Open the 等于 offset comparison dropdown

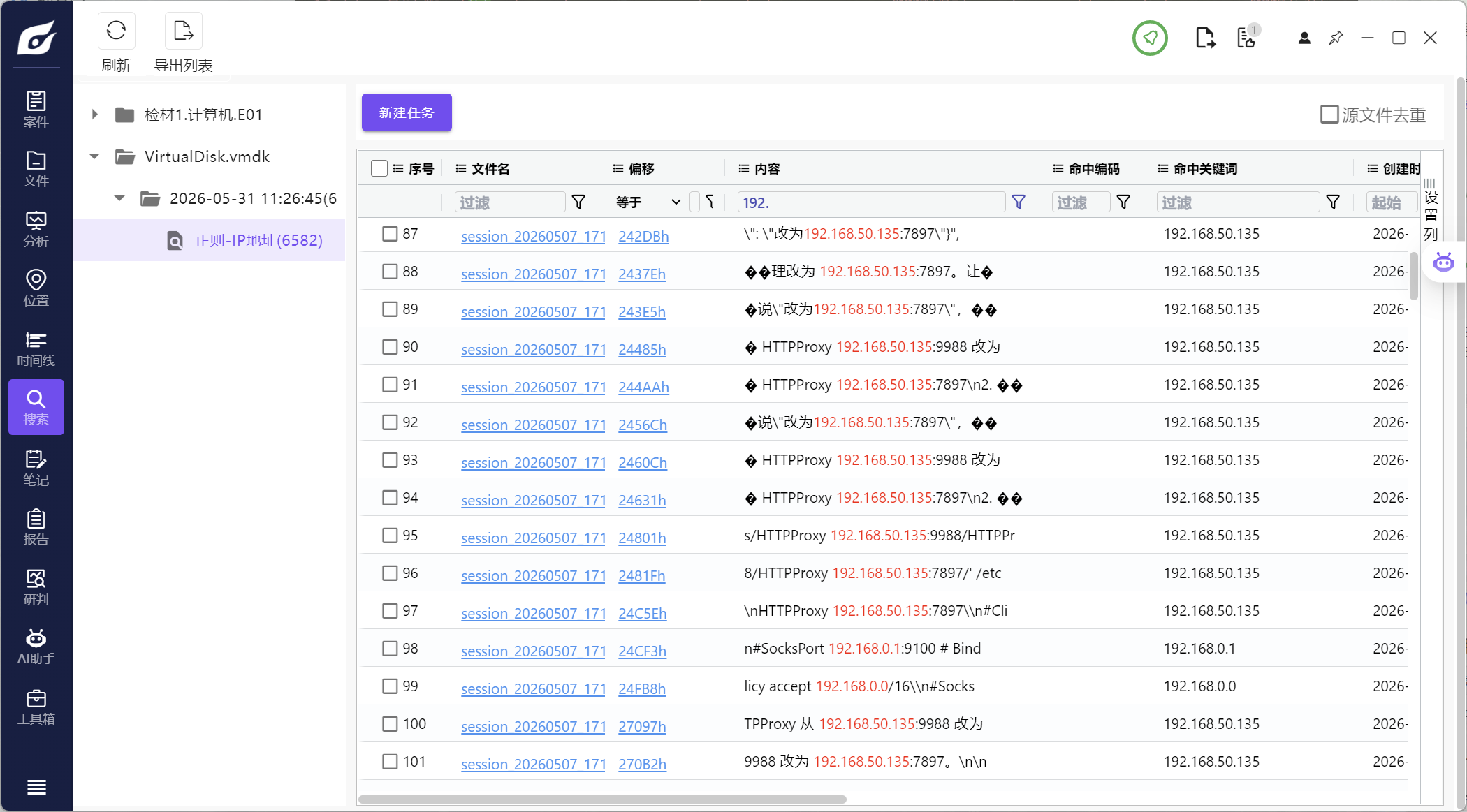[649, 202]
